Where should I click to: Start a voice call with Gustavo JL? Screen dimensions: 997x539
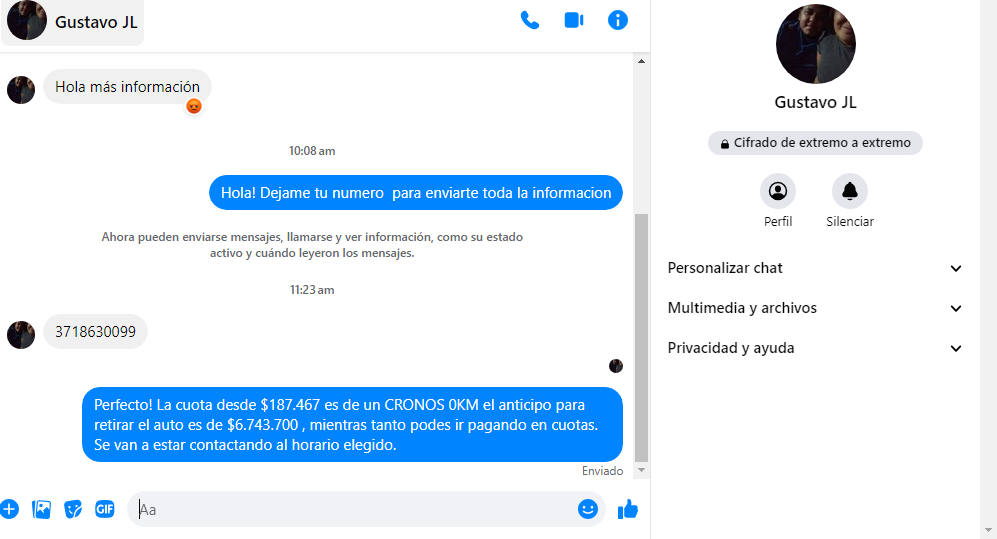(530, 20)
